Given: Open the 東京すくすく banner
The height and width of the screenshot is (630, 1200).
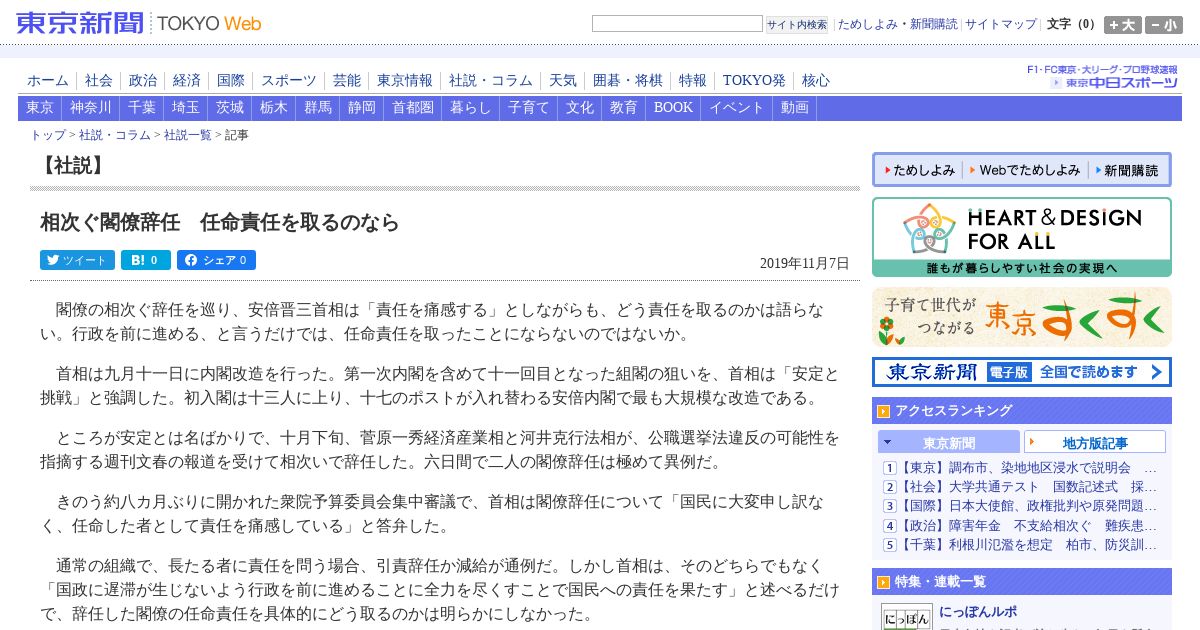Looking at the screenshot, I should (x=1021, y=317).
